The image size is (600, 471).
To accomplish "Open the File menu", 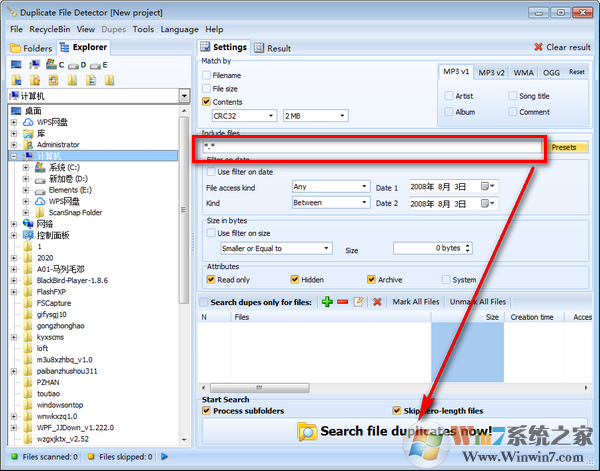I will tap(16, 29).
